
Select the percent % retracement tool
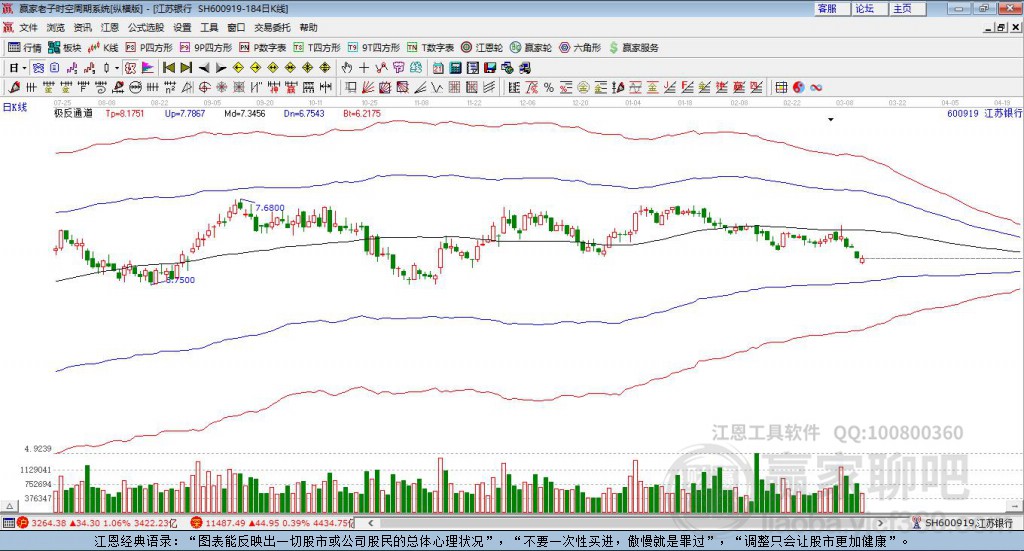tap(549, 87)
